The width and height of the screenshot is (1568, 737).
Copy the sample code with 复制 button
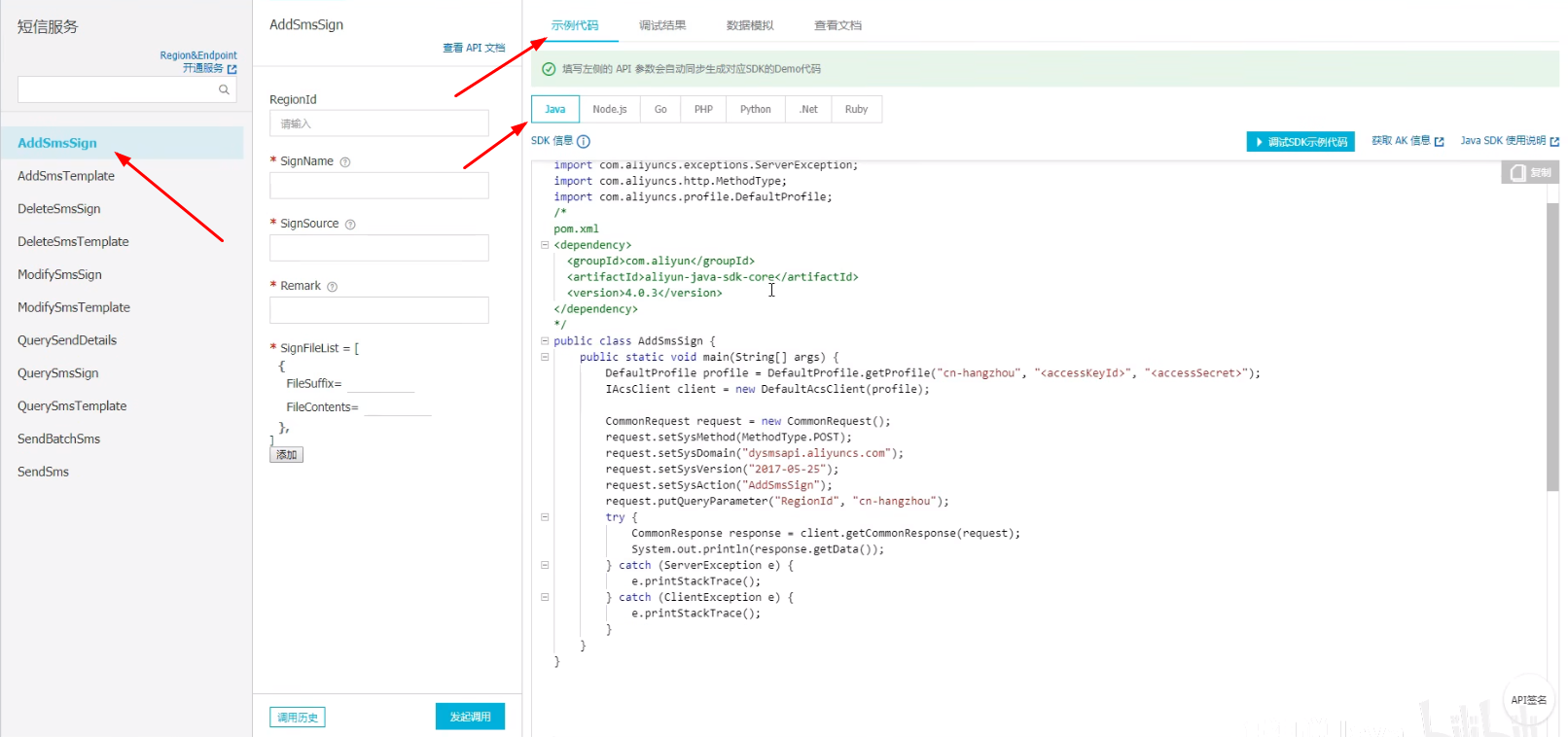[x=1531, y=172]
